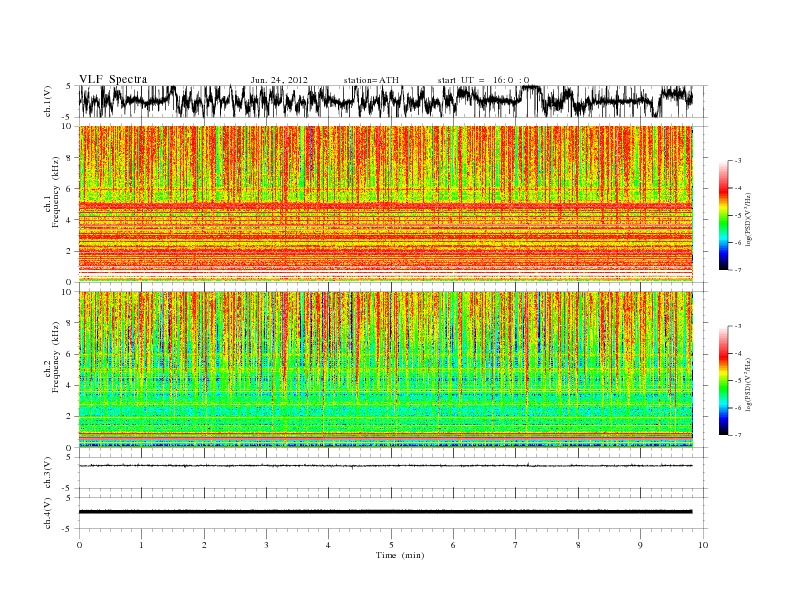
Task: Click time axis tick label "1"
Action: point(141,545)
